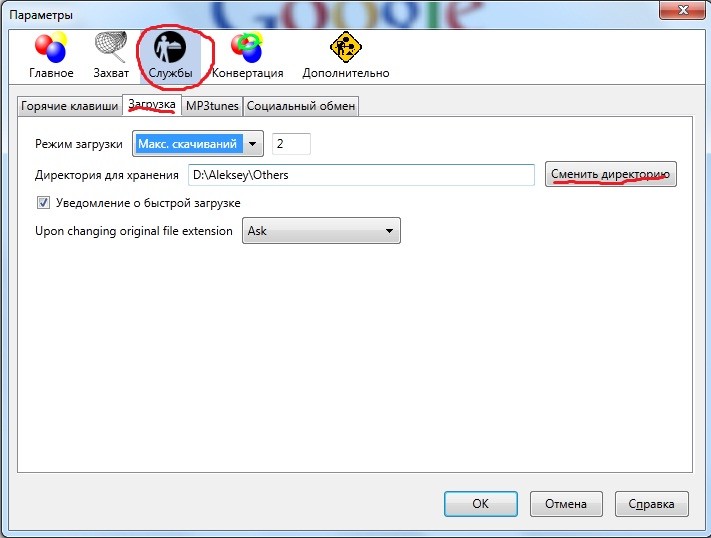Select the Службы waiter icon section
This screenshot has height=538, width=711.
(170, 56)
